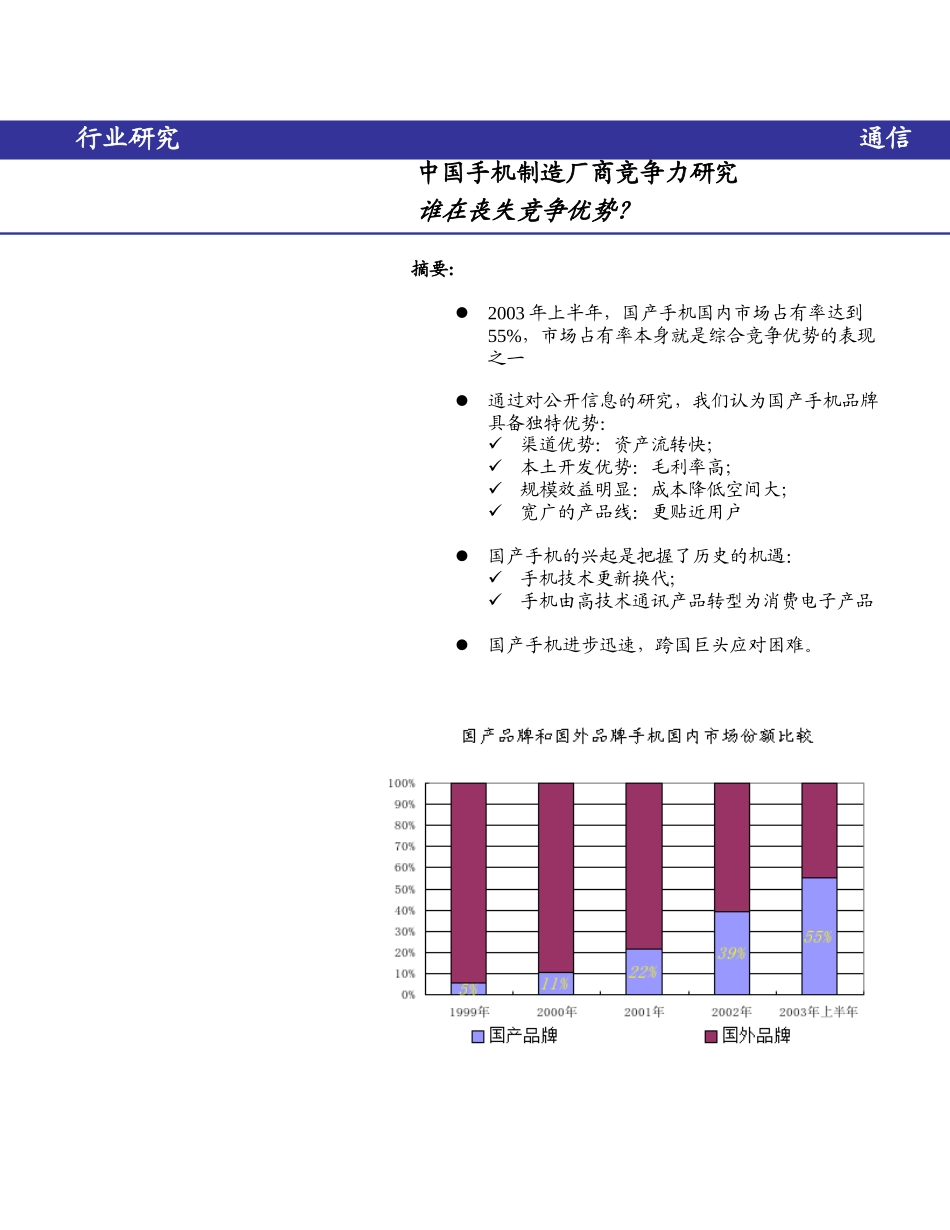
Task: Click the blue 国产品牌 legend swatch
Action: [478, 1037]
